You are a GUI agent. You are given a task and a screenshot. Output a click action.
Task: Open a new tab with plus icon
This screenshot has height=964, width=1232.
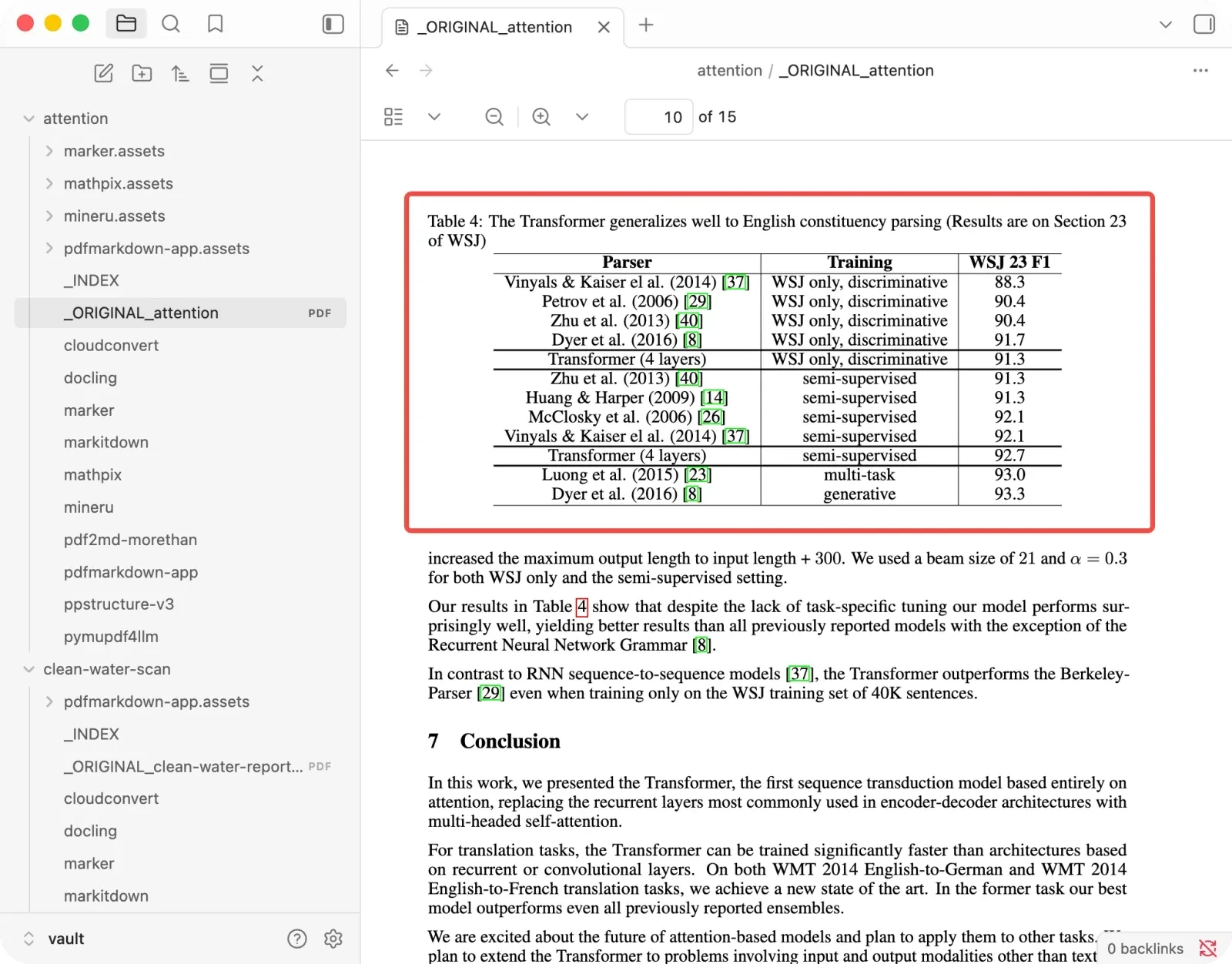click(646, 25)
